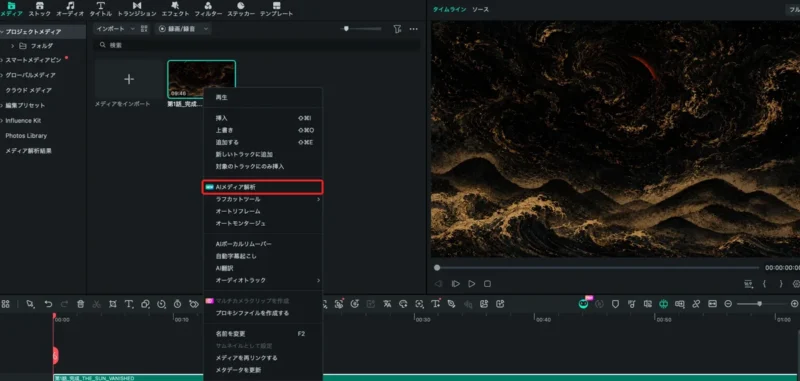Select the timeline Crop tool icon
The height and width of the screenshot is (381, 800).
point(113,304)
